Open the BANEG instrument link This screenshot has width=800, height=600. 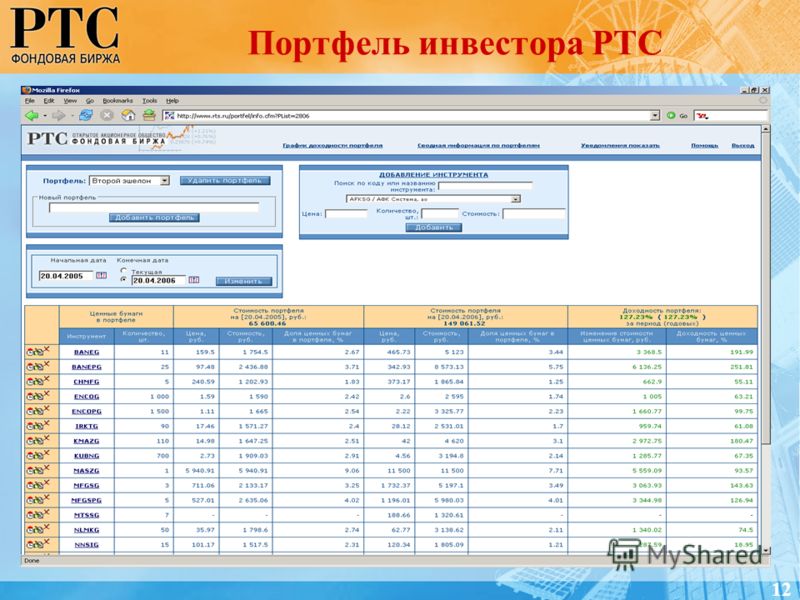(86, 353)
